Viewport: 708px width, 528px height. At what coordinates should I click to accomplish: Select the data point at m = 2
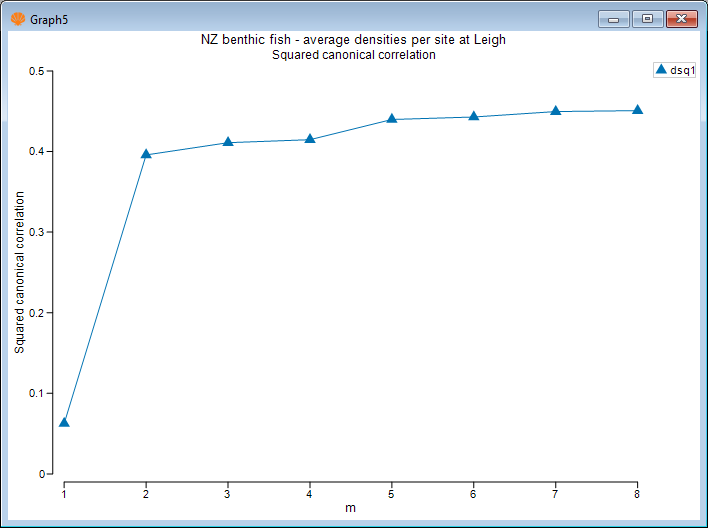point(146,154)
